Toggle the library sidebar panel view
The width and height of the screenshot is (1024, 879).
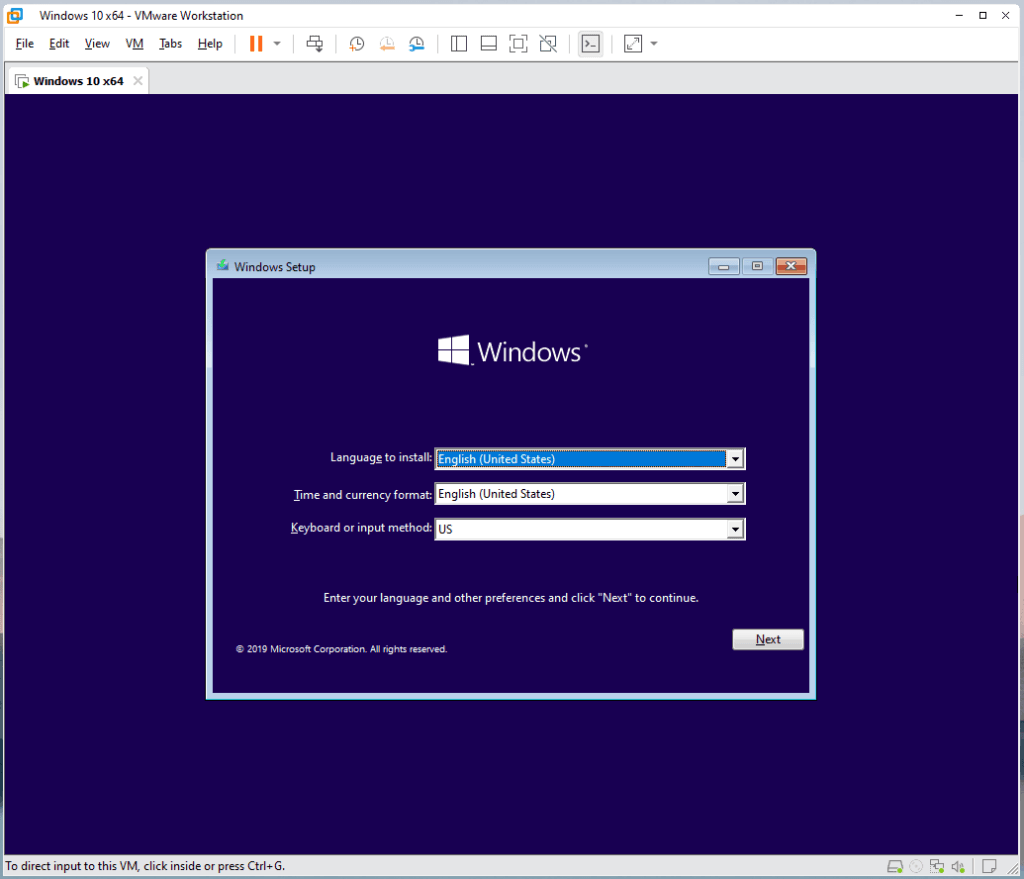pos(459,44)
